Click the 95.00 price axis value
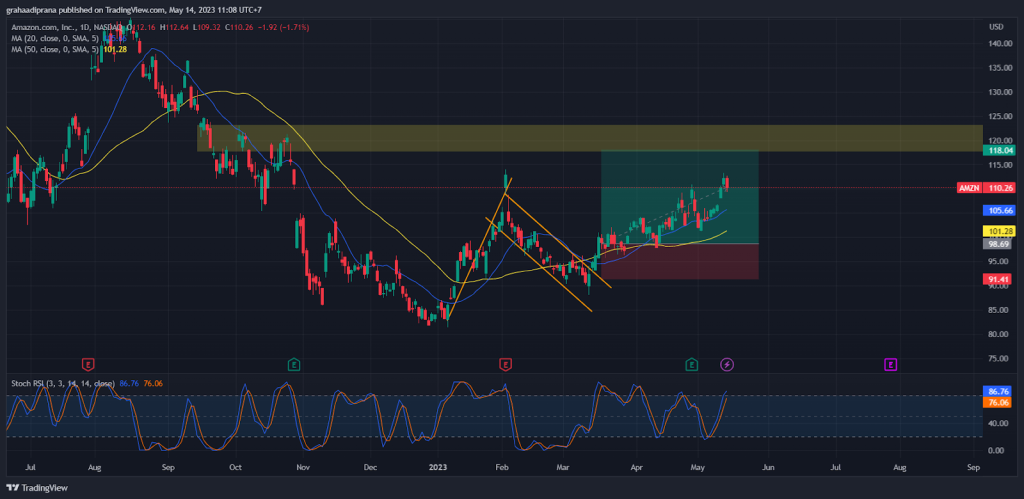The width and height of the screenshot is (1024, 499). pyautogui.click(x=999, y=261)
